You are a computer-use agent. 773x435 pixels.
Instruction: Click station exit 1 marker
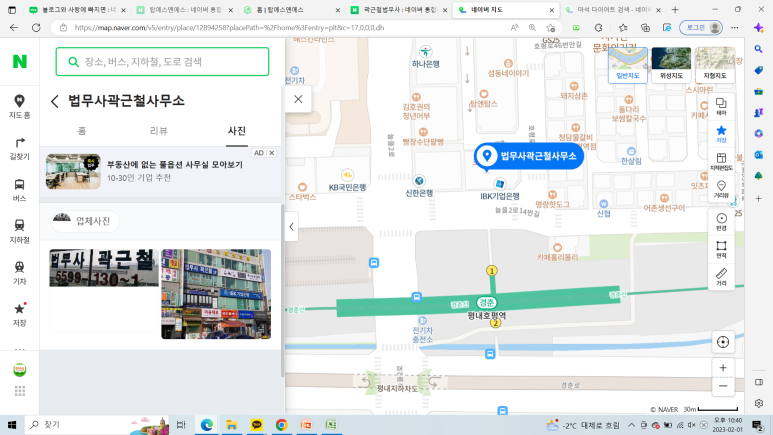pyautogui.click(x=492, y=271)
